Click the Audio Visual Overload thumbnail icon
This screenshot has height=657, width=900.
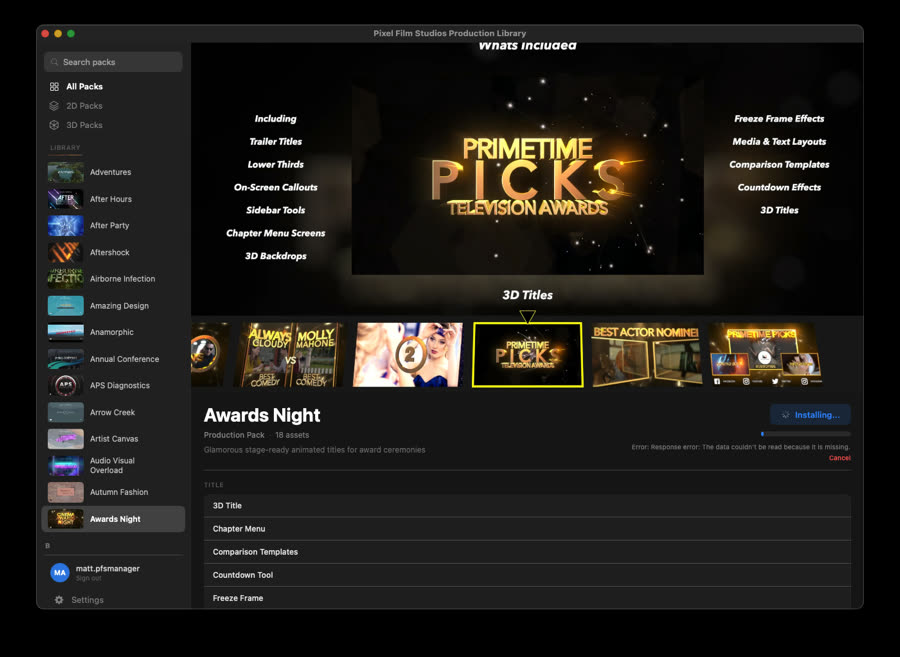click(x=65, y=465)
